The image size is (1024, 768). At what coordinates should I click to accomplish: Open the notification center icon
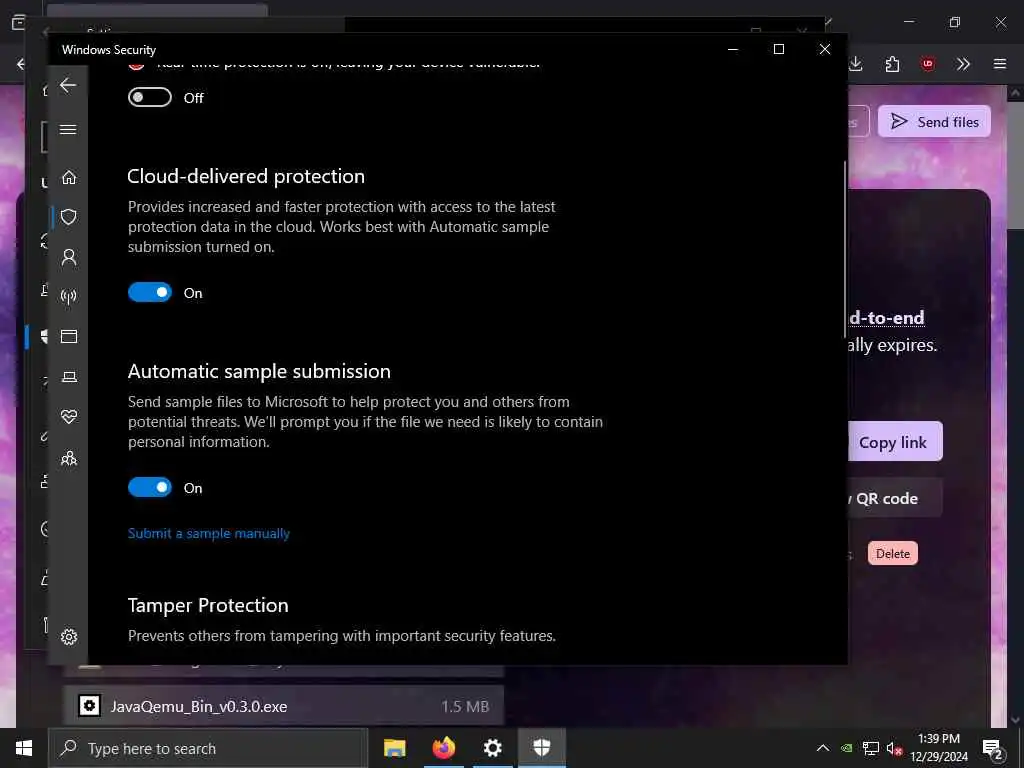[x=993, y=749]
